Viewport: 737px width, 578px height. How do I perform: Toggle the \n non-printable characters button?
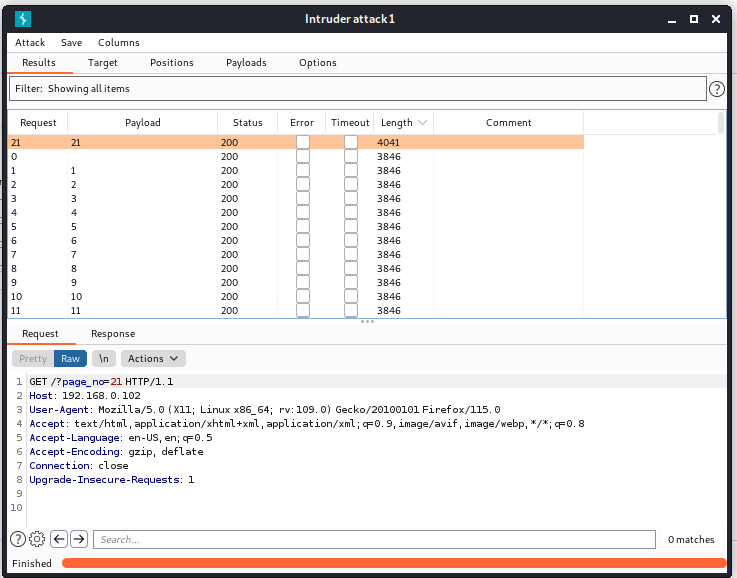104,359
